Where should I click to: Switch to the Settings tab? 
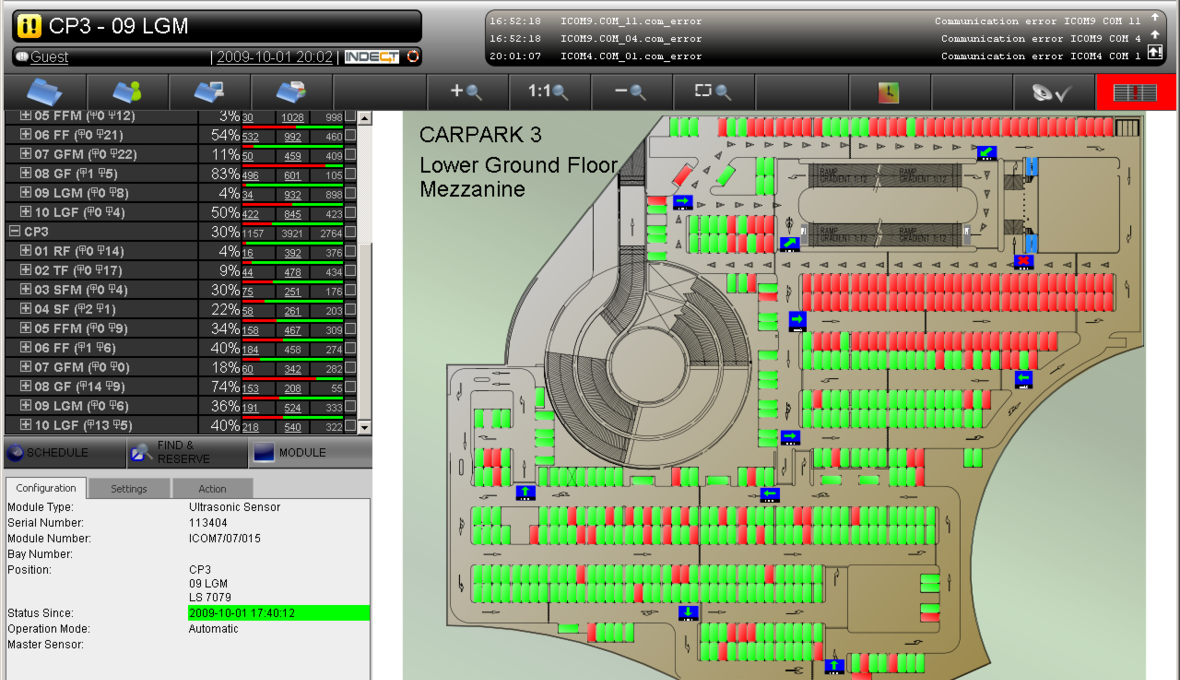coord(128,489)
